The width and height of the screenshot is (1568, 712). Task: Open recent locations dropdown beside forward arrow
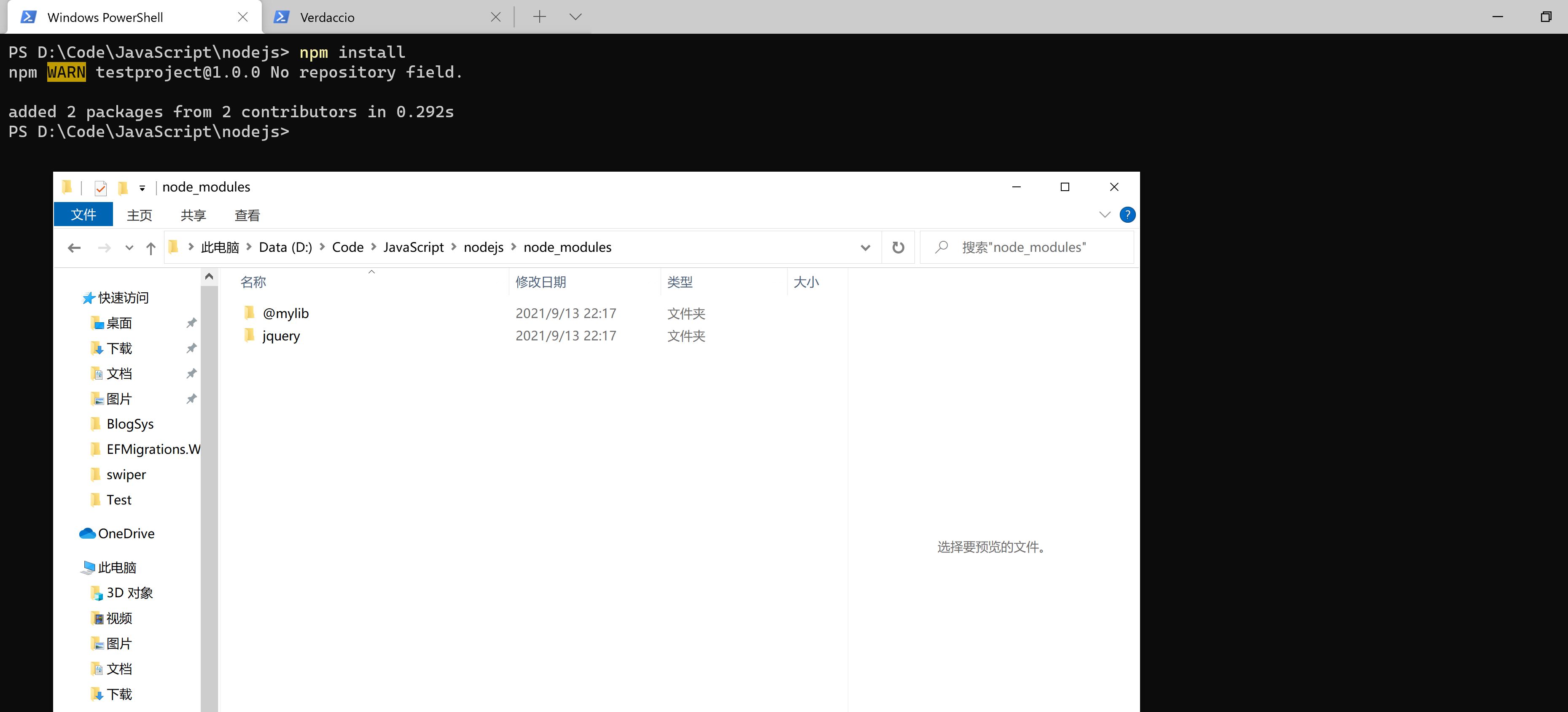tap(129, 247)
